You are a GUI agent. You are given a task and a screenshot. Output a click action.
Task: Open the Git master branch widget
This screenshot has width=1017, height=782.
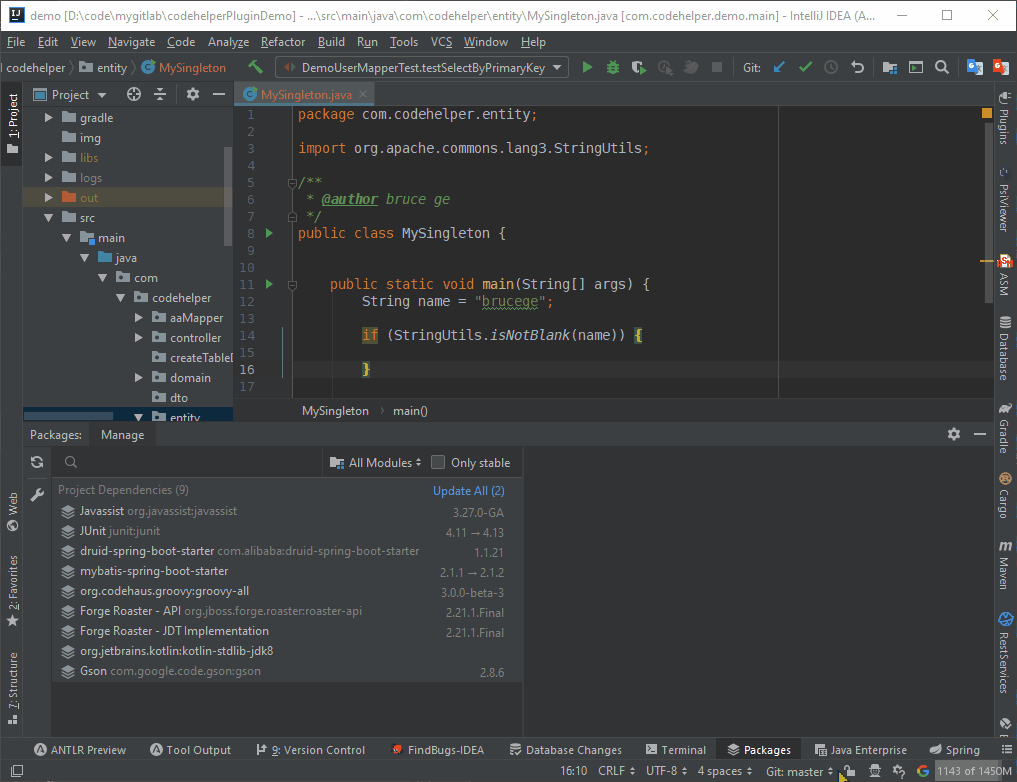[799, 771]
